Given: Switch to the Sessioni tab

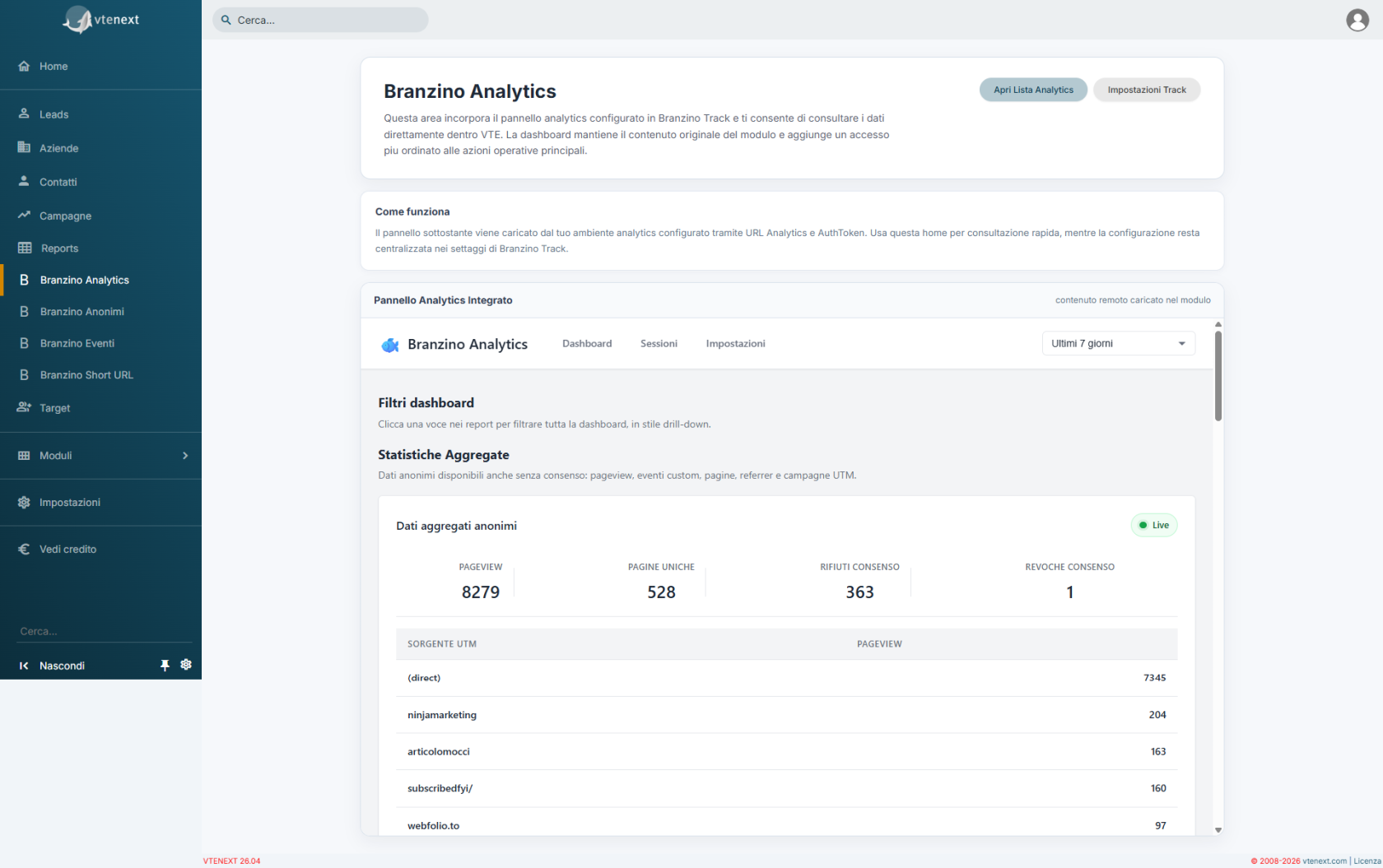Looking at the screenshot, I should click(x=659, y=343).
